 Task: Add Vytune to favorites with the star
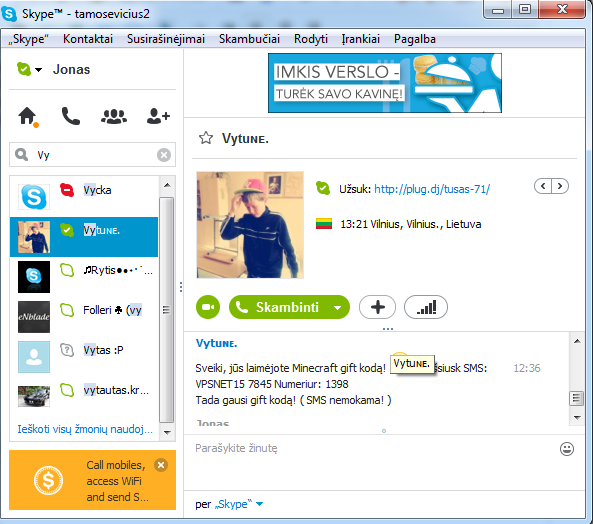(206, 138)
